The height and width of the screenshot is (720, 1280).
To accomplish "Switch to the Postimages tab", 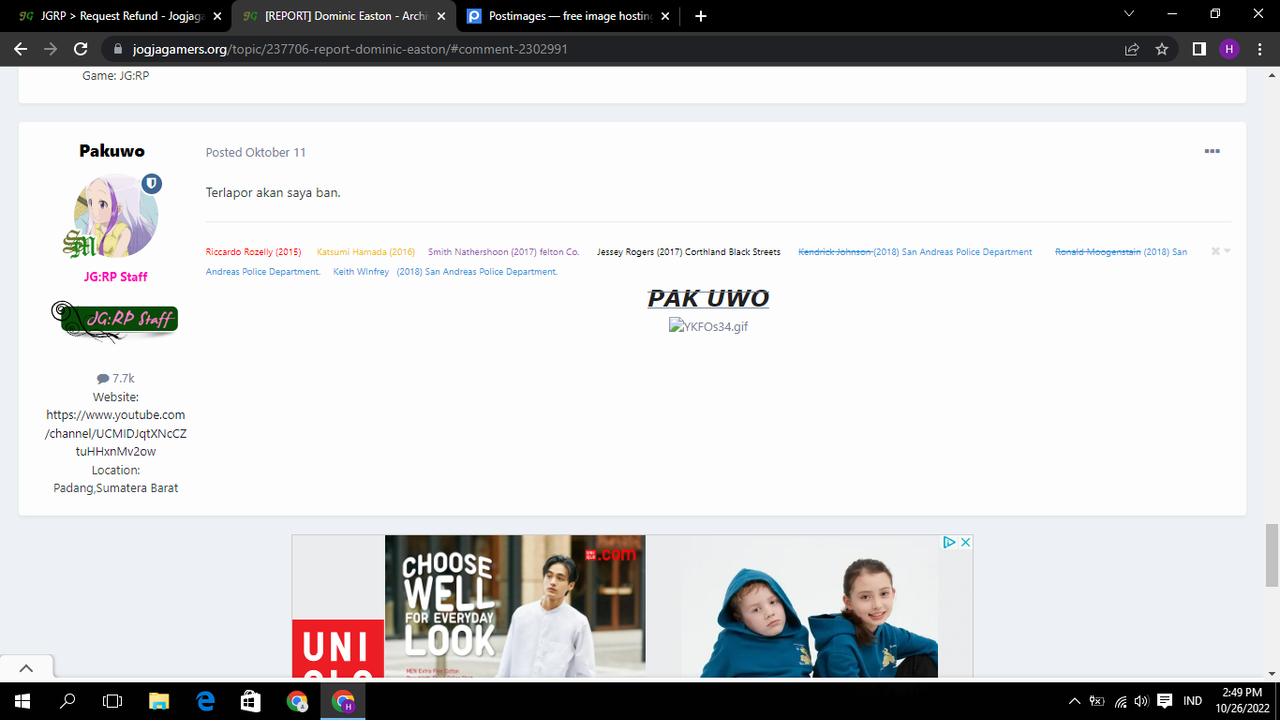I will (568, 16).
